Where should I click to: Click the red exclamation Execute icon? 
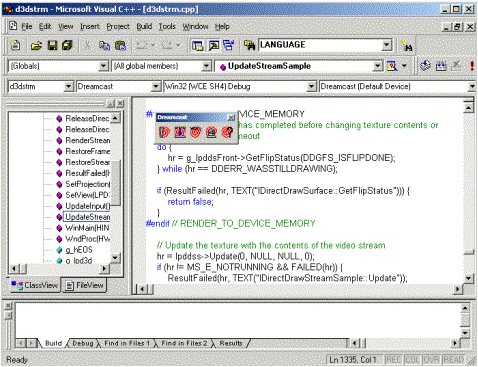pyautogui.click(x=472, y=66)
